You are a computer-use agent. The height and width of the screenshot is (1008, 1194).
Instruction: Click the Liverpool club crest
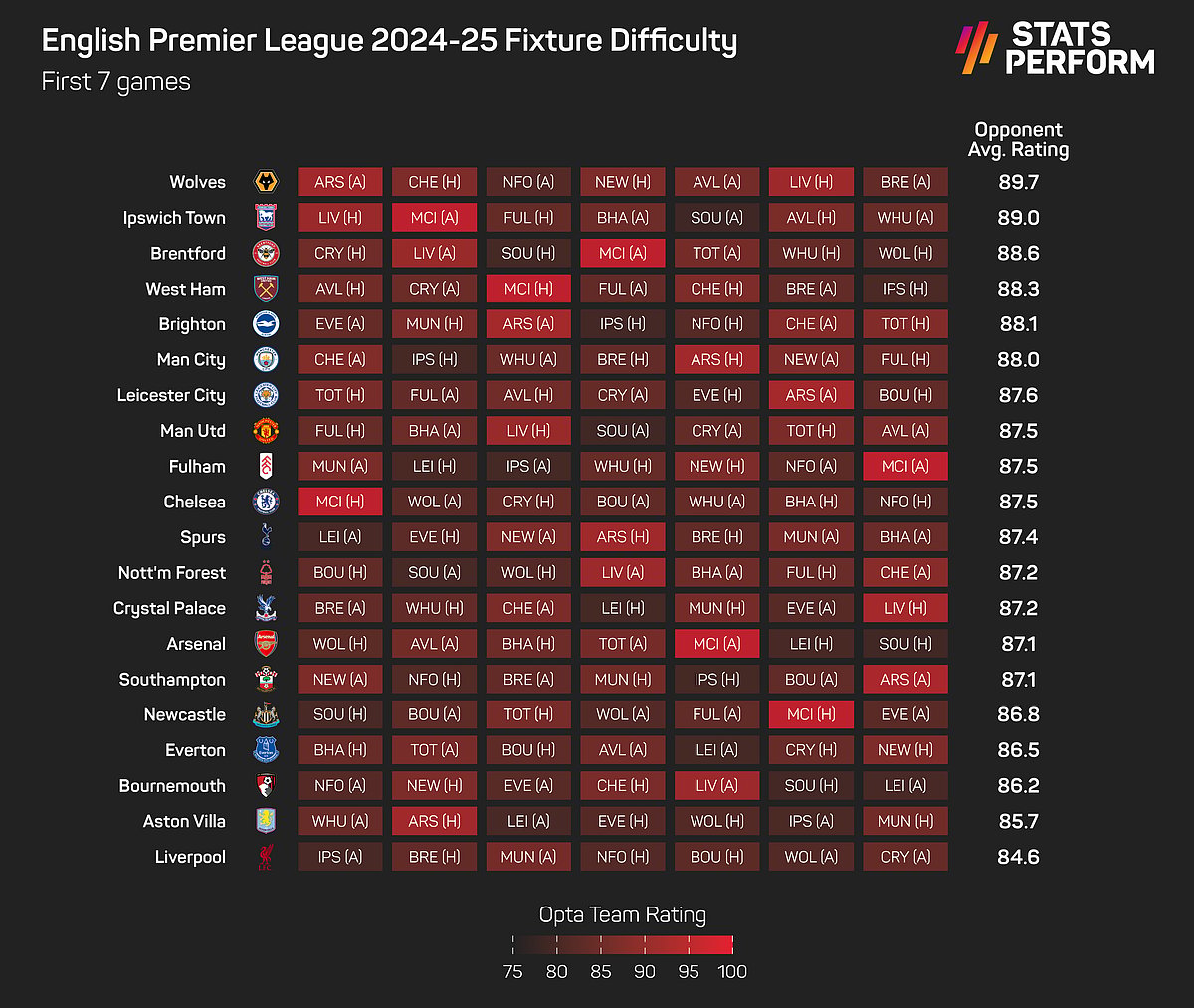266,857
